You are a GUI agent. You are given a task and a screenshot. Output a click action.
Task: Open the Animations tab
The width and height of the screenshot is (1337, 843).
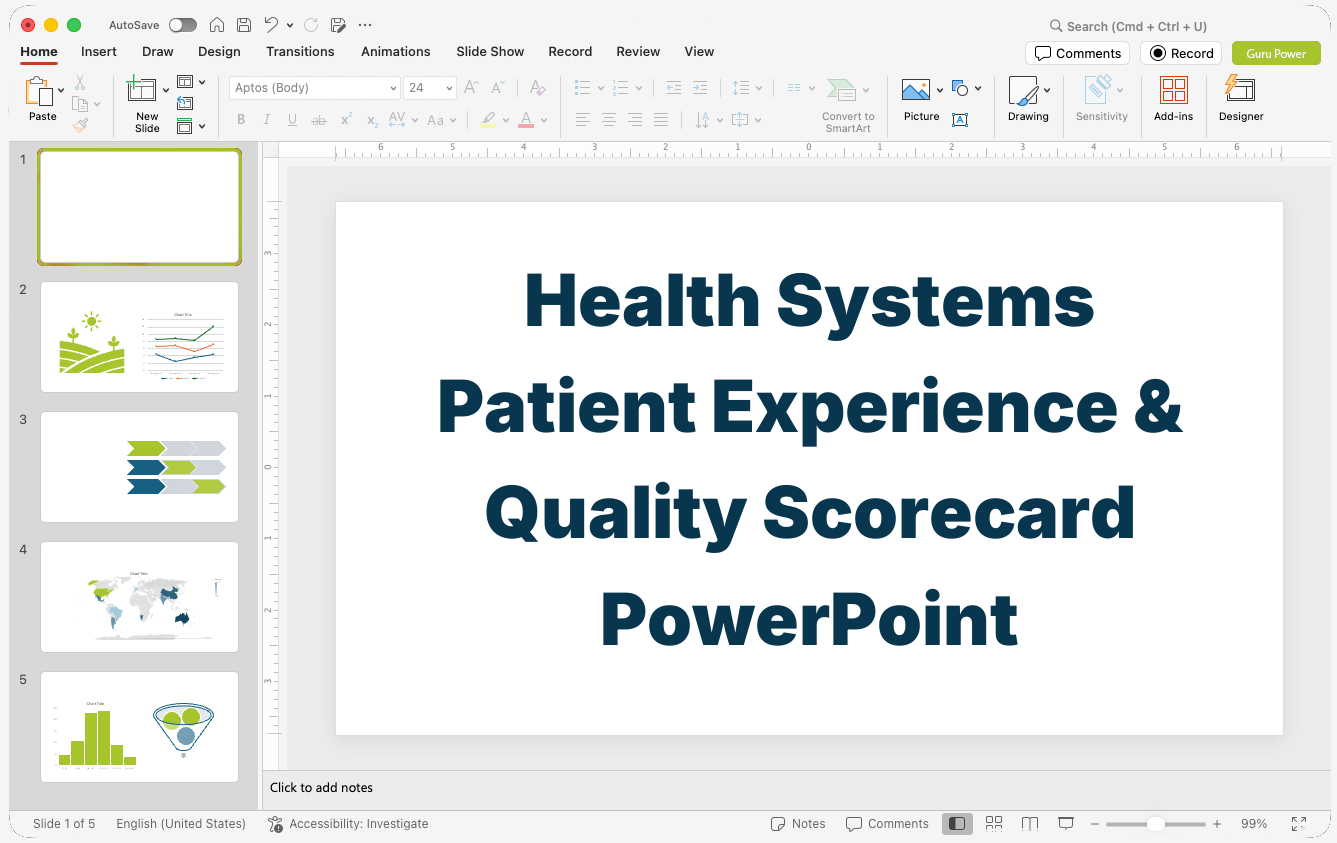[396, 51]
